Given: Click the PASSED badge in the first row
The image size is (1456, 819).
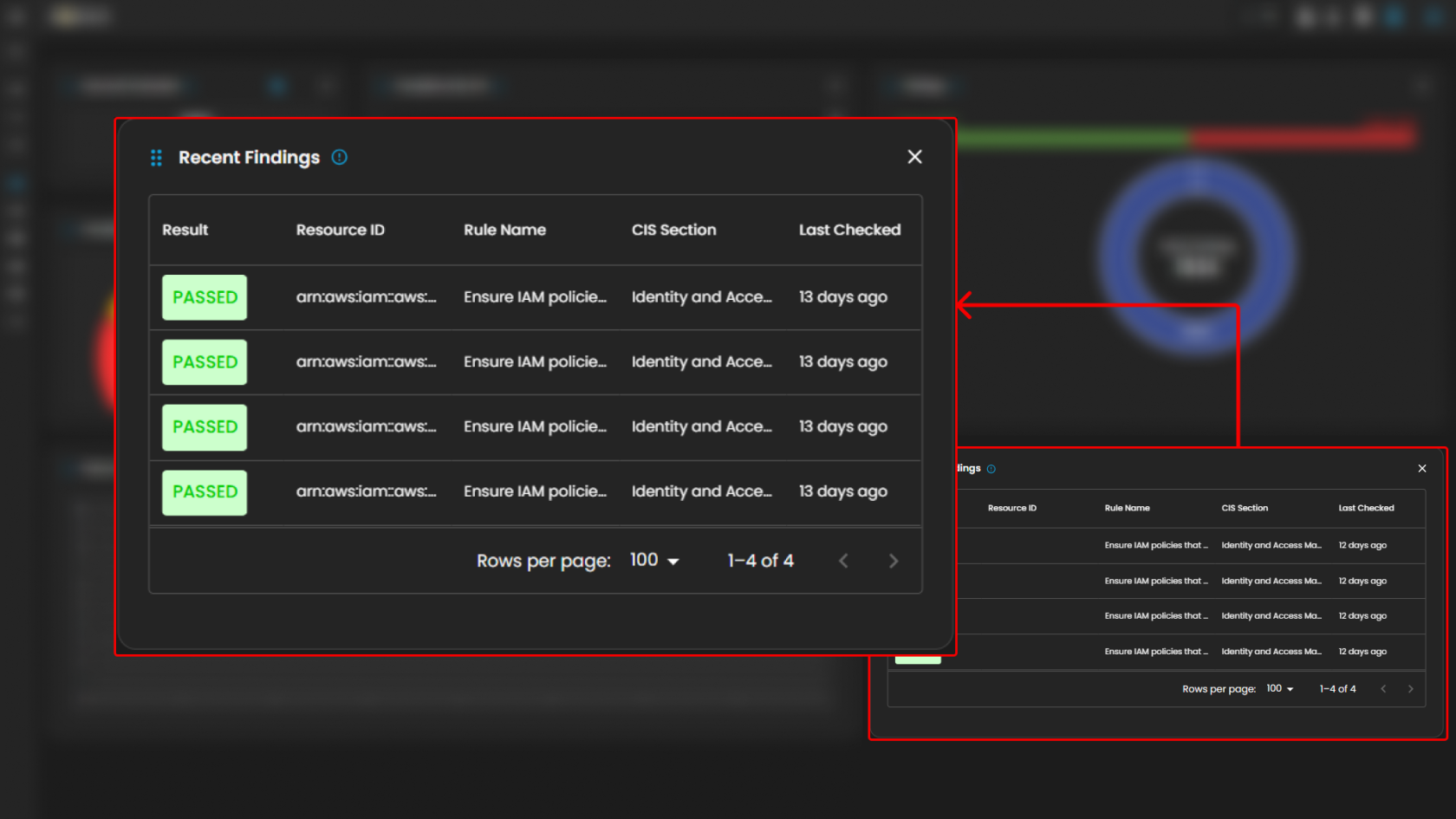Looking at the screenshot, I should (205, 297).
